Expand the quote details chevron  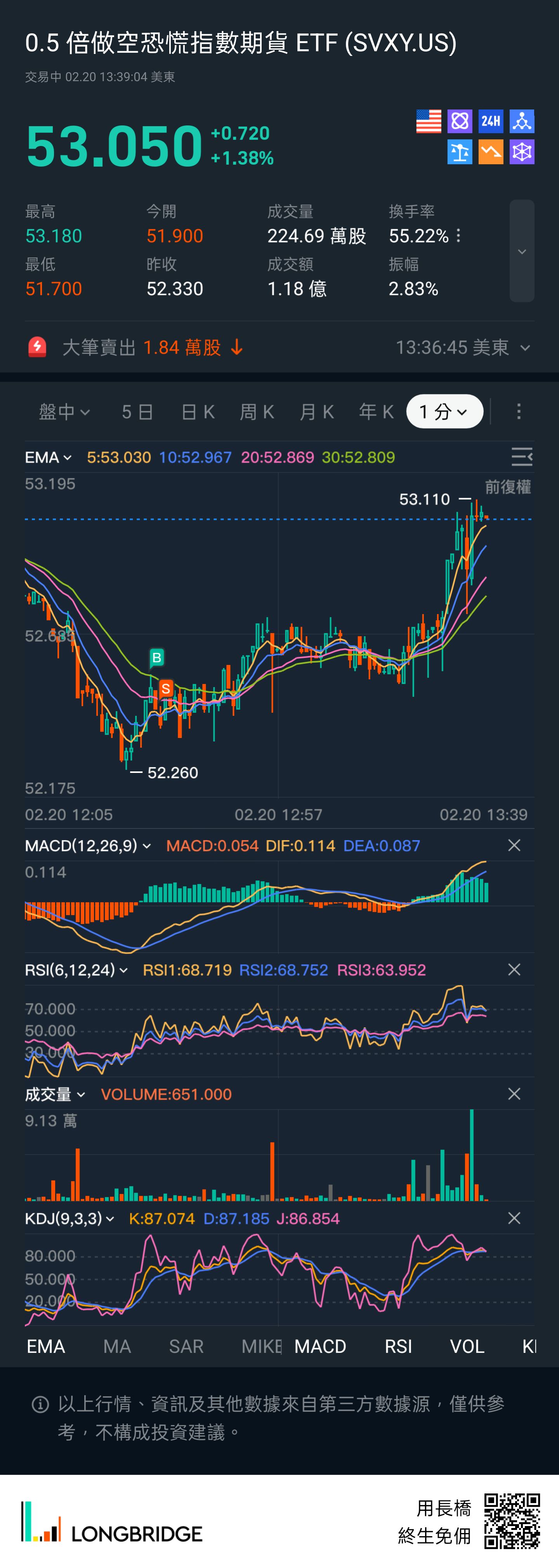(x=522, y=252)
